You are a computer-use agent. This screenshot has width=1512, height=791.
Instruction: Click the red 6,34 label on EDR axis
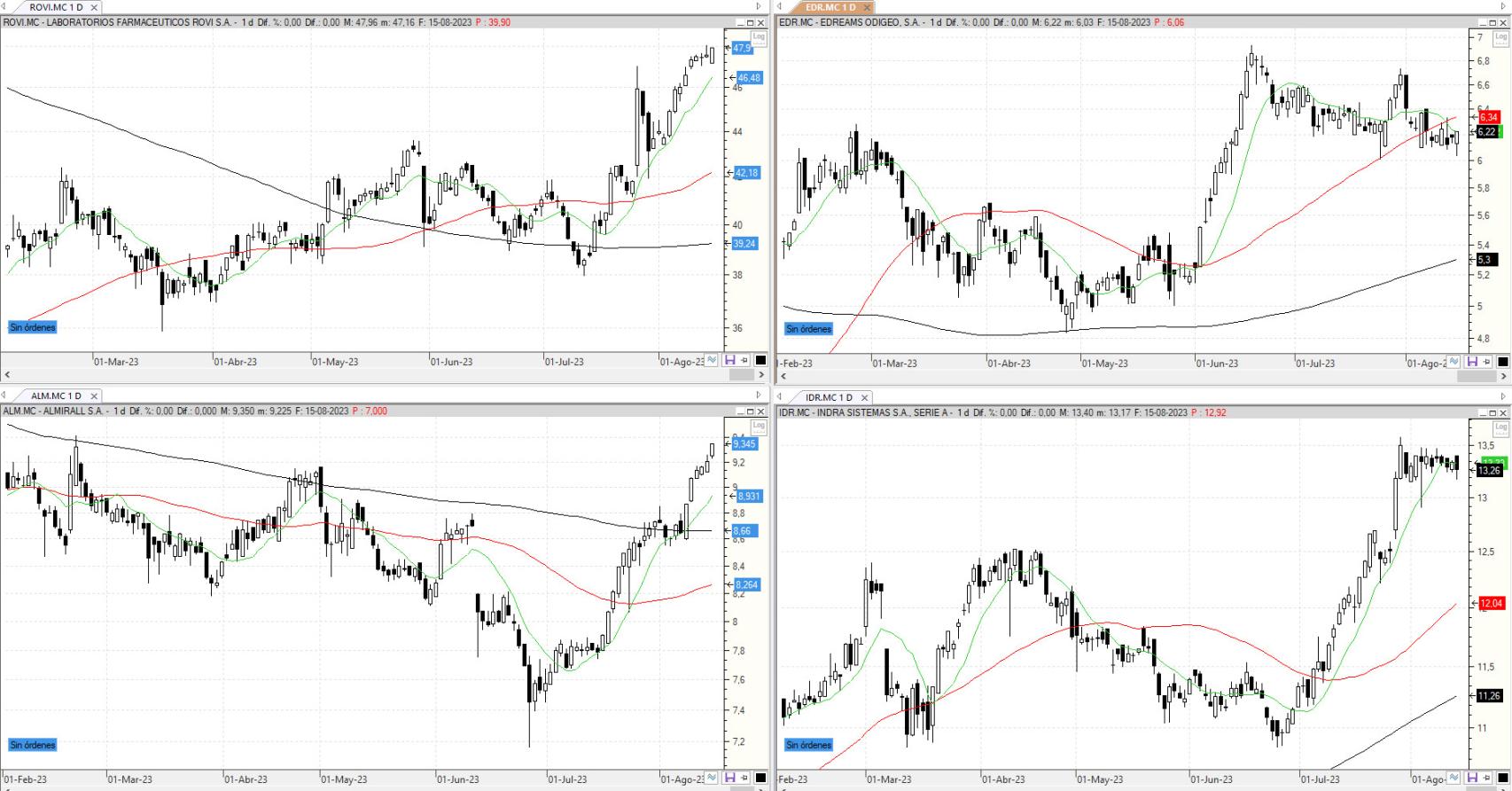pyautogui.click(x=1488, y=117)
